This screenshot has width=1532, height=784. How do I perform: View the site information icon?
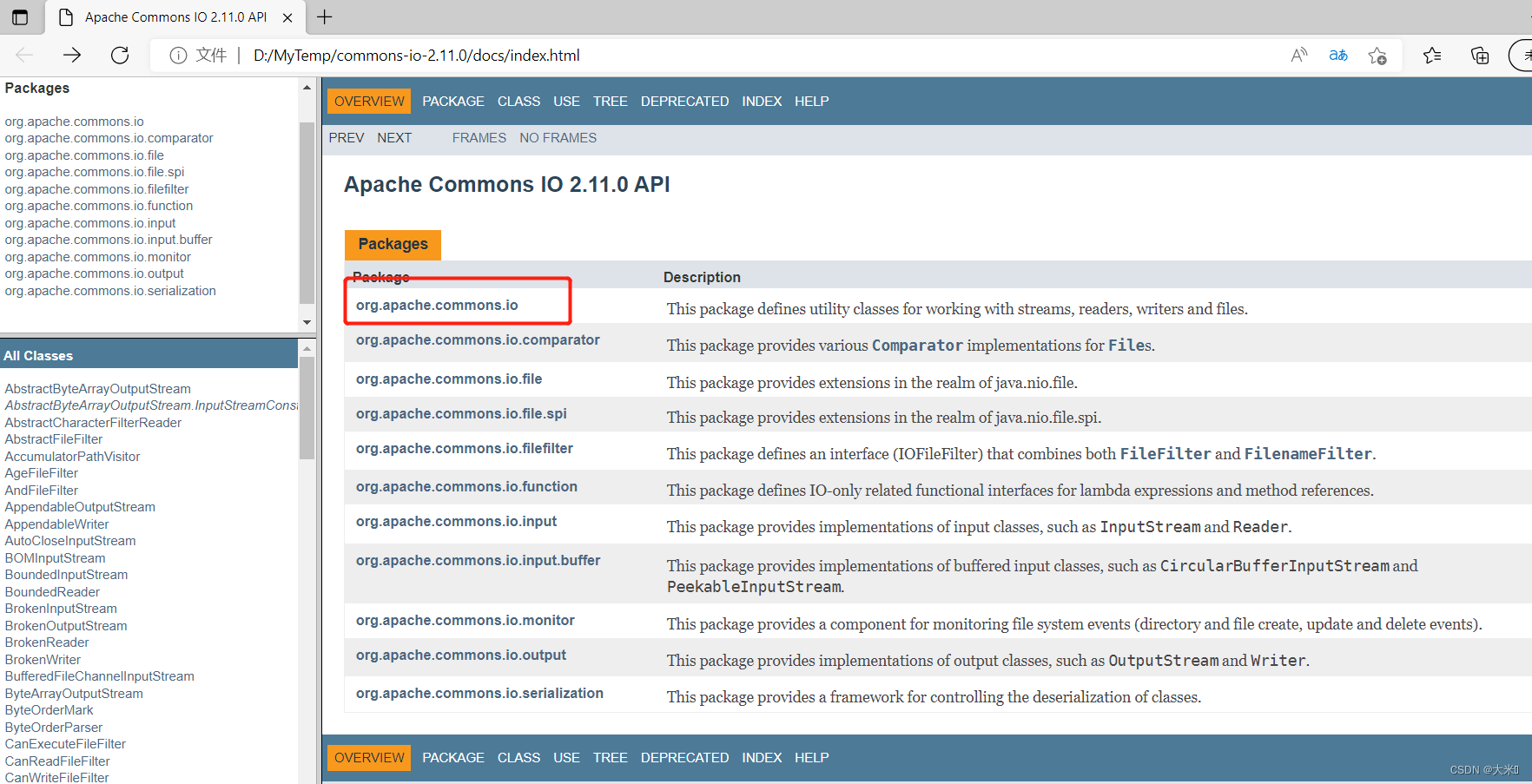178,56
